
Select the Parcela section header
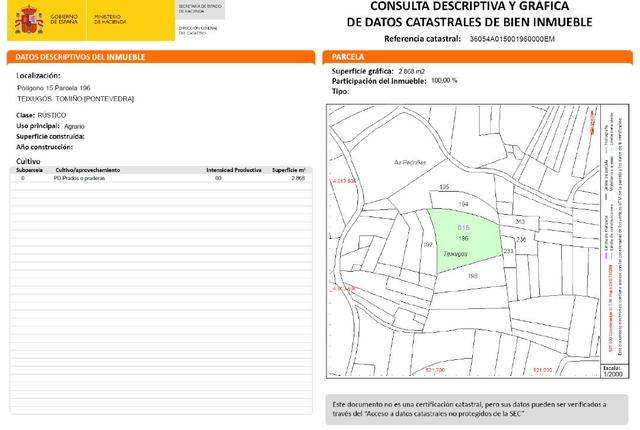point(348,58)
